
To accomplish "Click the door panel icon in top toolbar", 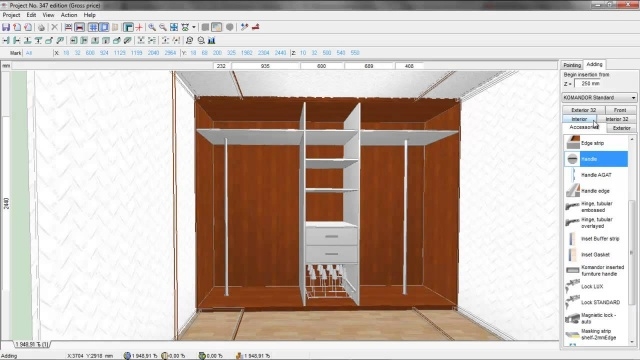I will click(116, 27).
